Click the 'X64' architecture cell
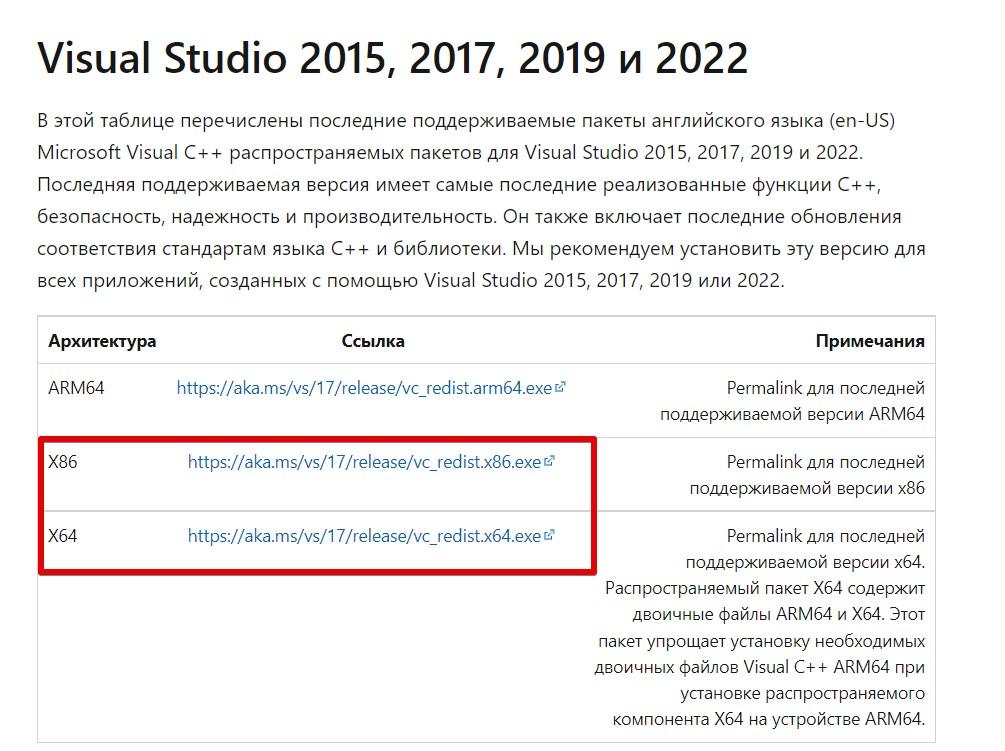Screen dimensions: 1005x751 tap(63, 536)
